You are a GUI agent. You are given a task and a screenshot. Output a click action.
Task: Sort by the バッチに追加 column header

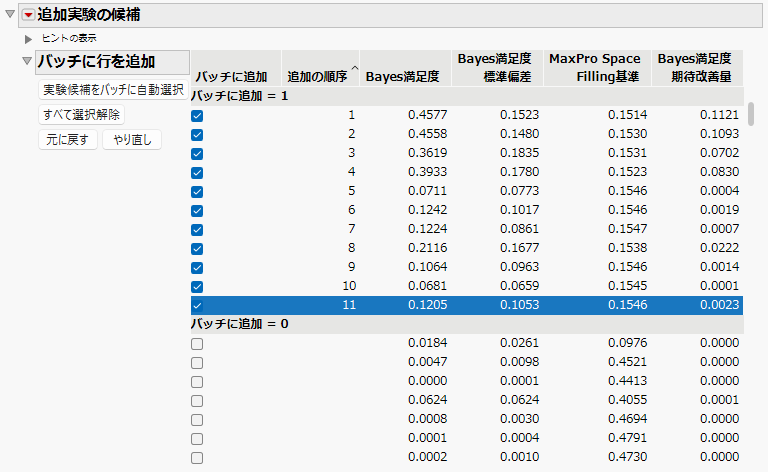click(236, 68)
